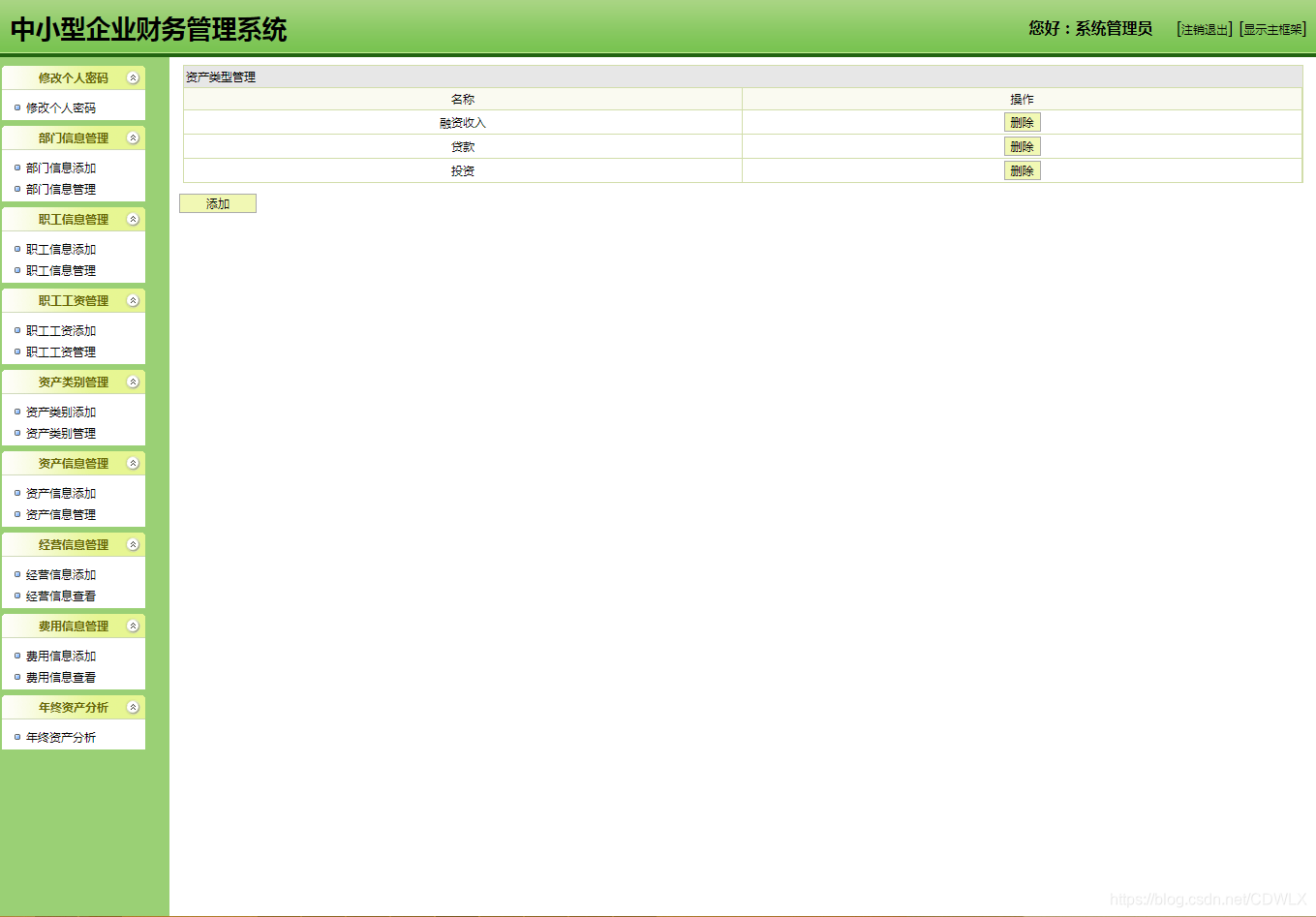The image size is (1316, 917).
Task: Click 显示主框架 link
Action: coord(1273,30)
